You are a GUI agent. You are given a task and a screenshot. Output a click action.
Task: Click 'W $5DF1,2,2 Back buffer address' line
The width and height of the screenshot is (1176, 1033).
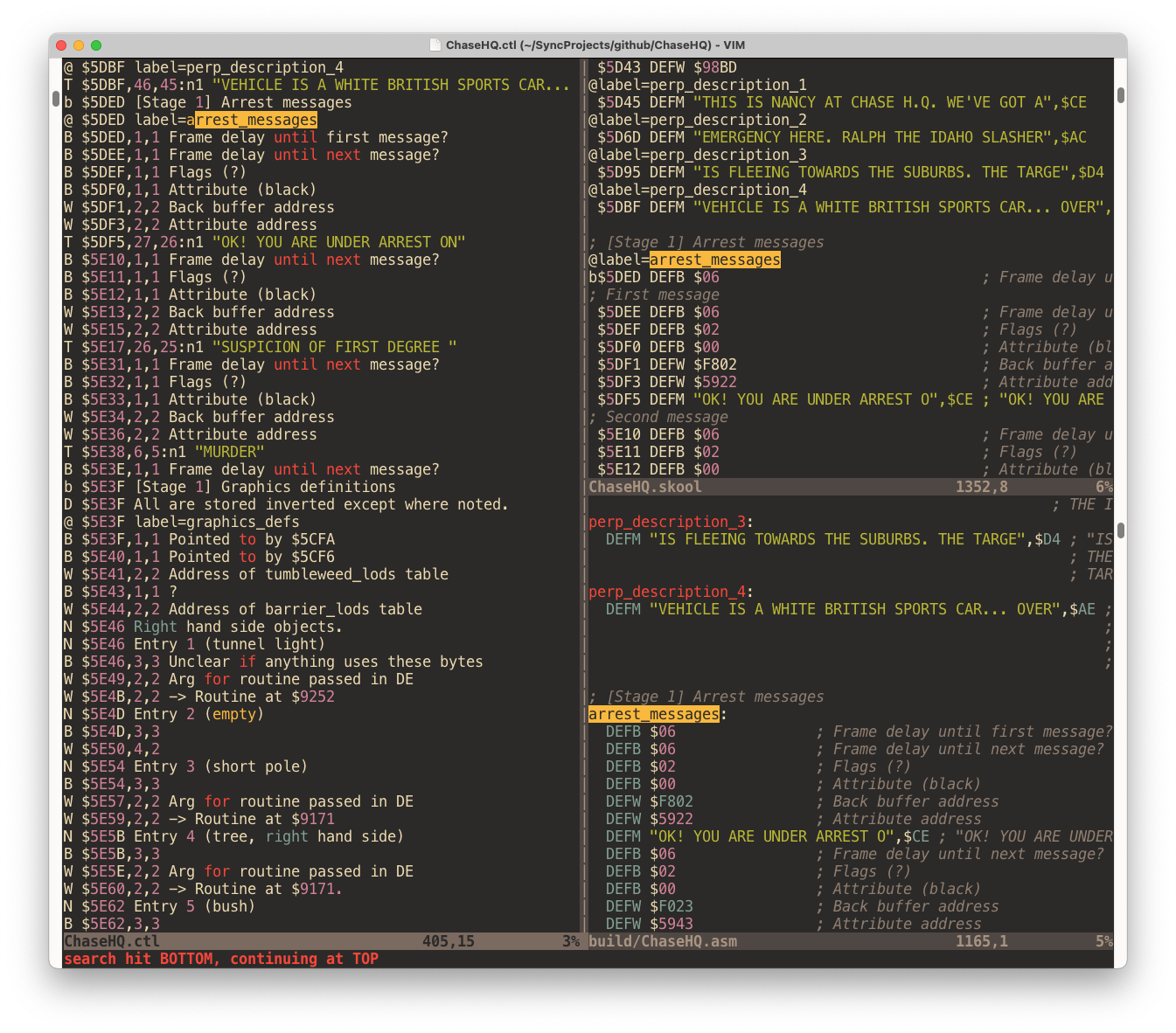pos(199,207)
